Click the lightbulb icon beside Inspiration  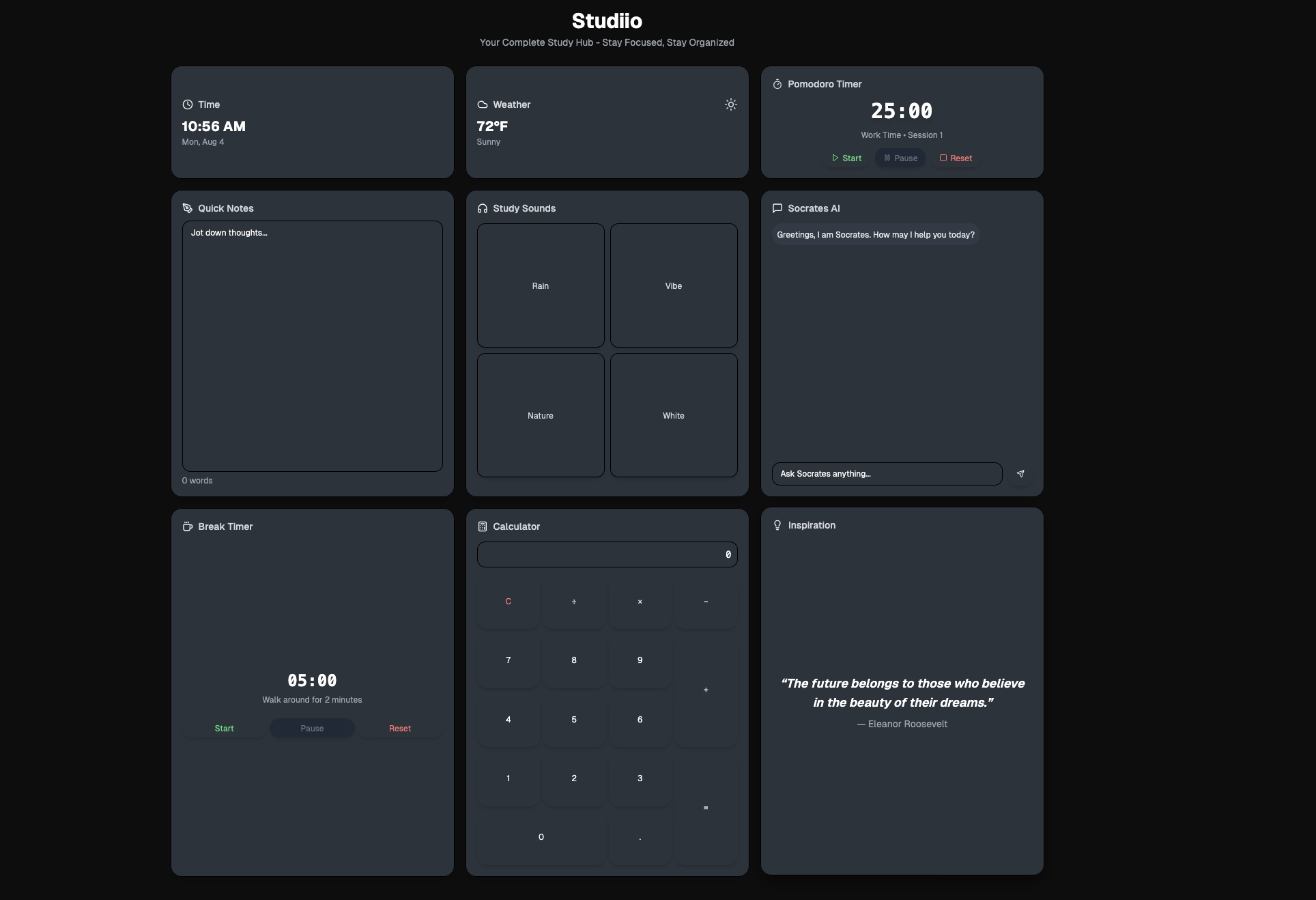click(777, 525)
